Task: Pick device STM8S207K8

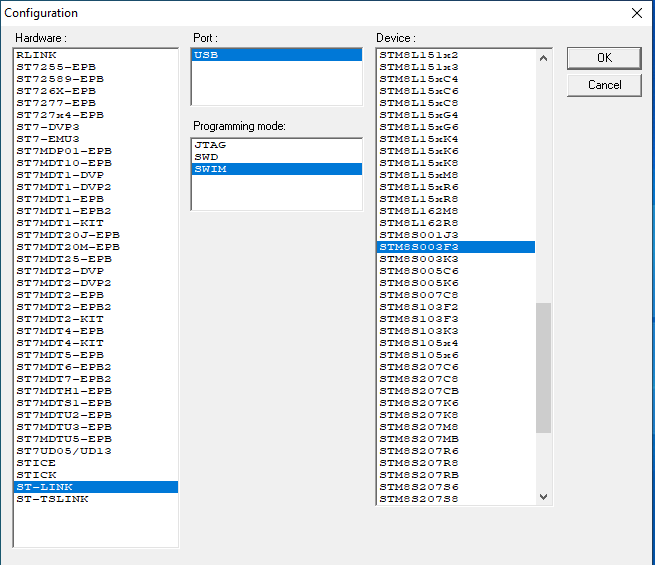Action: (x=456, y=415)
